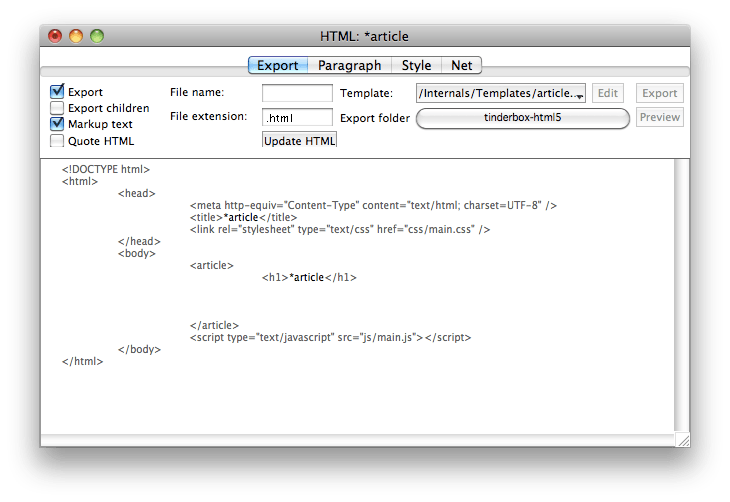Click the <h1>*article</h1> line
Screen dimensions: 730x502
pos(309,278)
